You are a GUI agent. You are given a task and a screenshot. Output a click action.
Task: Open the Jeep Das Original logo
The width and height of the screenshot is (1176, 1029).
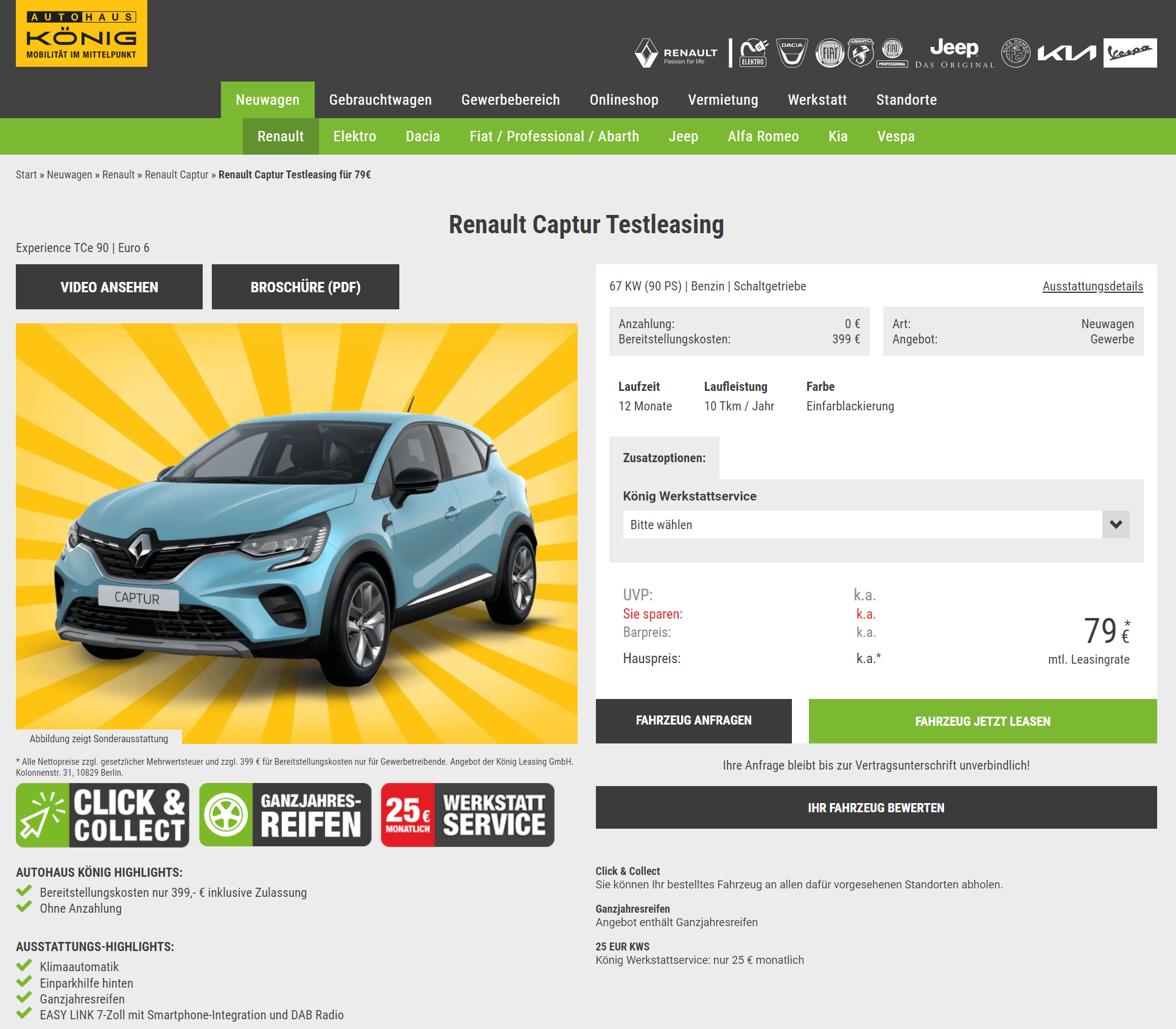click(x=954, y=53)
